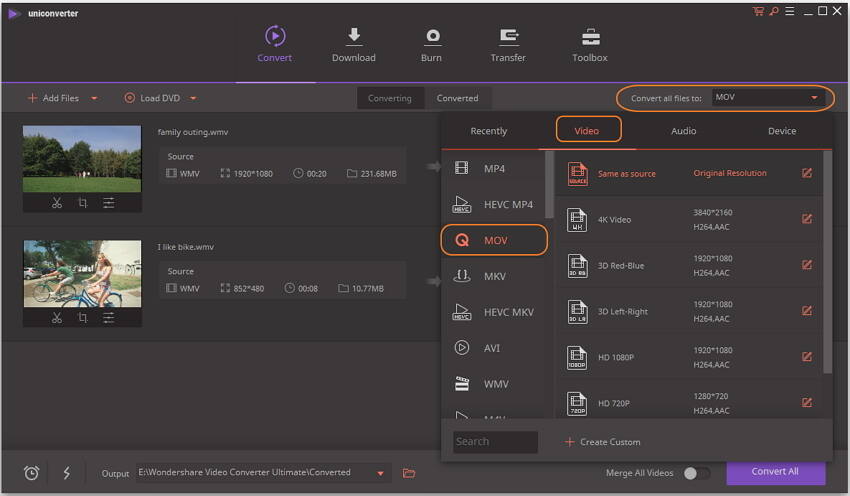The image size is (850, 496).
Task: Click the Add Files button
Action: click(x=53, y=98)
